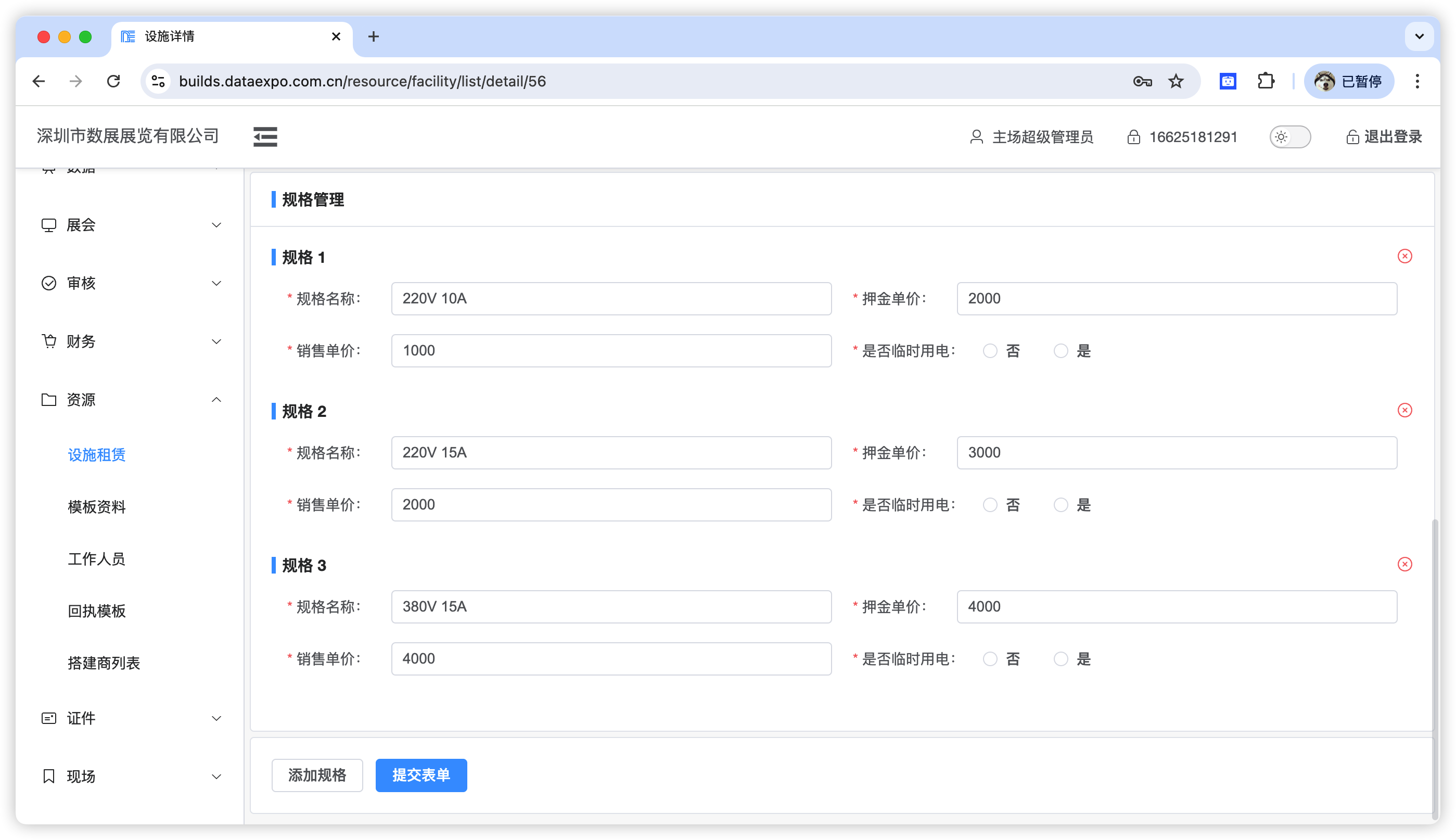Click the browser forward arrow

(x=75, y=81)
